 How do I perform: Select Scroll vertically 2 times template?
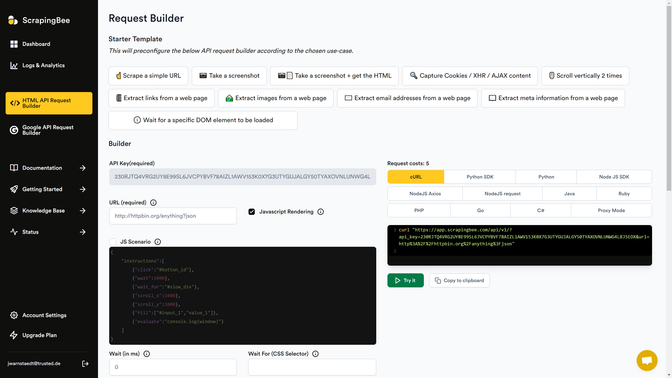coord(585,75)
